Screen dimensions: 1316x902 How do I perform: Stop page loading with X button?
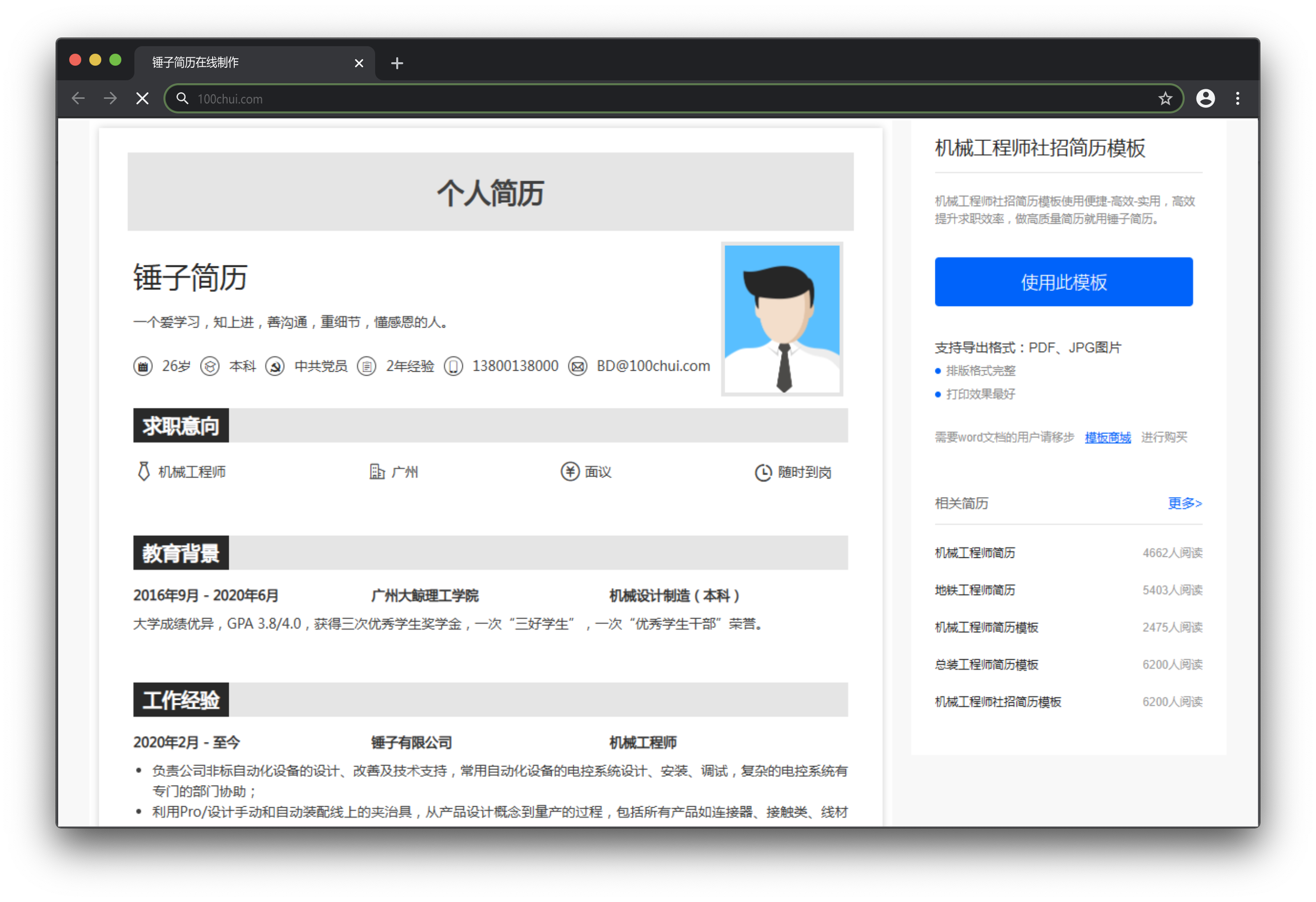click(143, 99)
